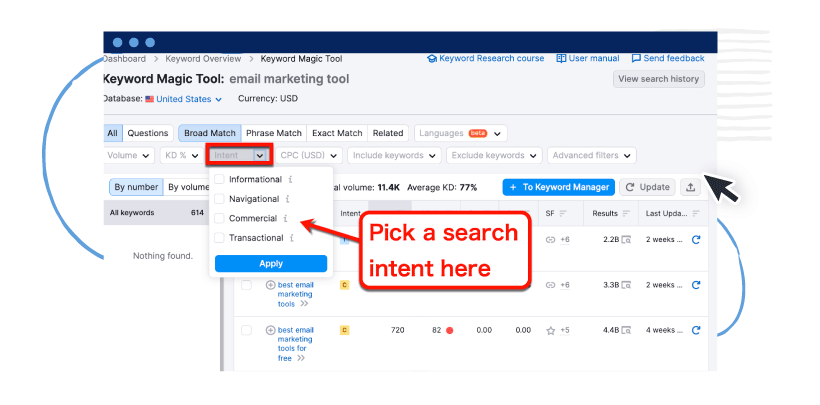Viewport: 820px width, 405px height.
Task: Switch to the Phrase Match tab
Action: pyautogui.click(x=274, y=133)
